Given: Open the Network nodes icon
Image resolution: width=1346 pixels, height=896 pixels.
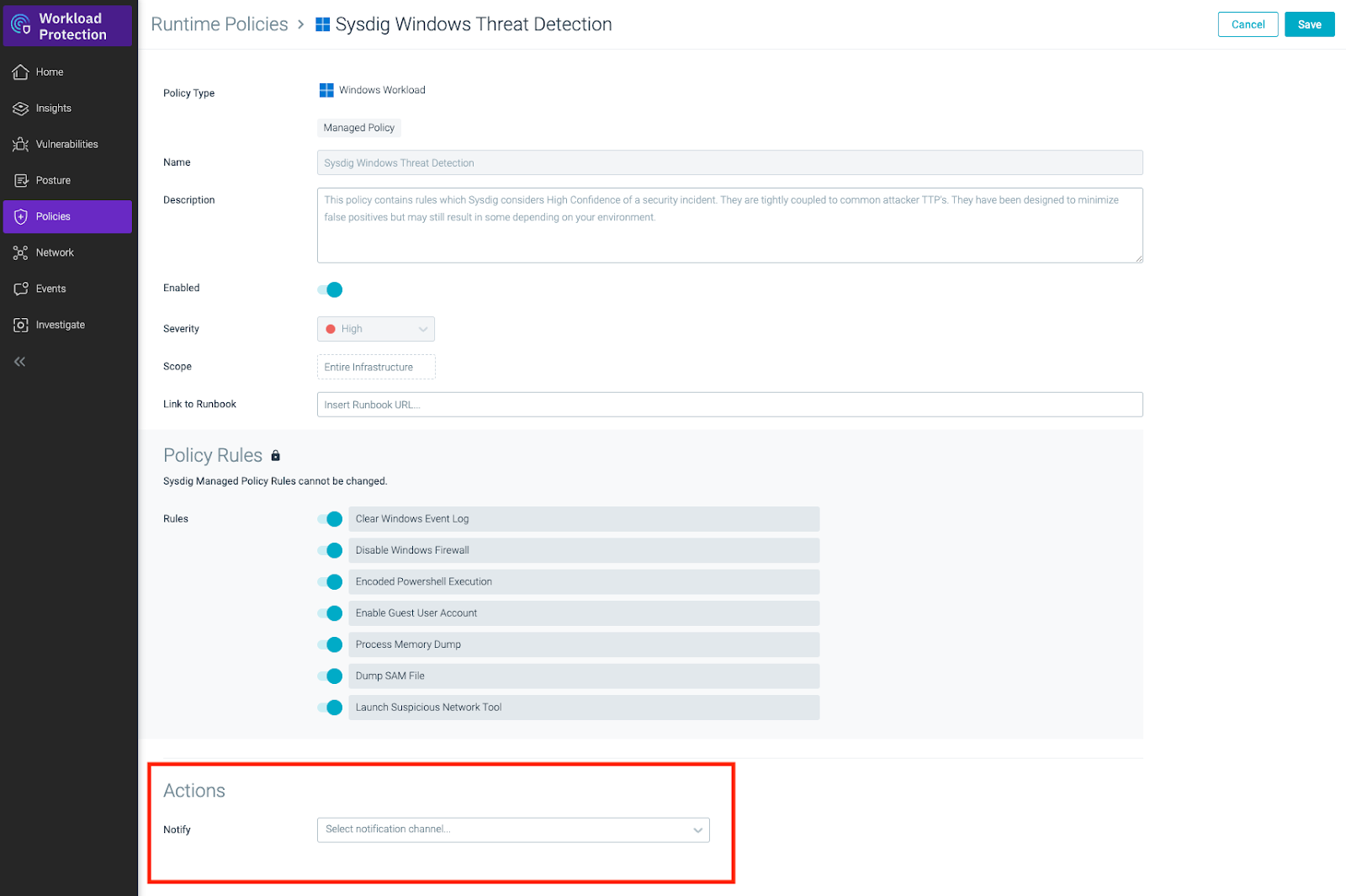Looking at the screenshot, I should 20,253.
